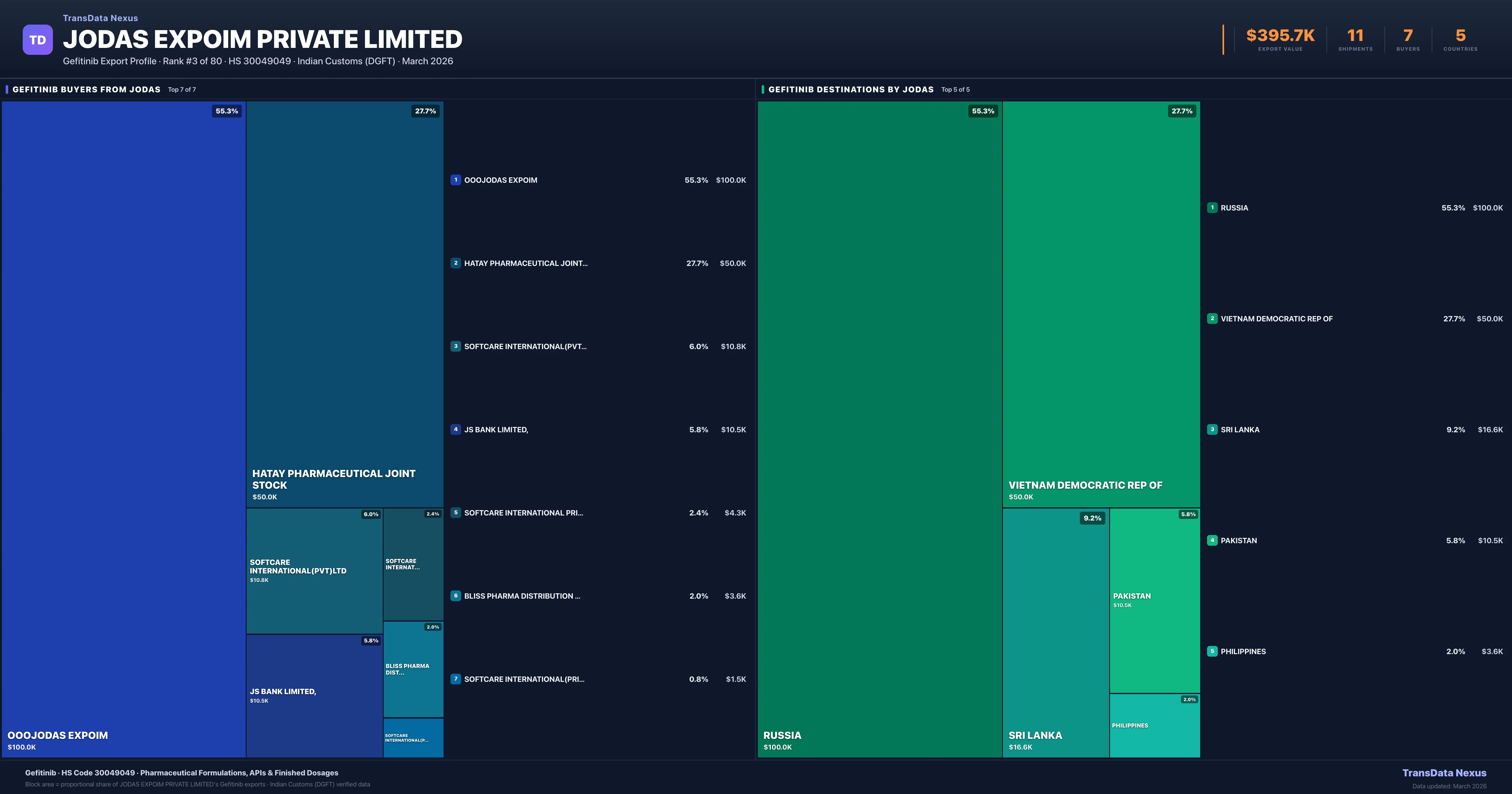Viewport: 1512px width, 794px height.
Task: Click the TransData Nexus footer link
Action: pos(1444,773)
